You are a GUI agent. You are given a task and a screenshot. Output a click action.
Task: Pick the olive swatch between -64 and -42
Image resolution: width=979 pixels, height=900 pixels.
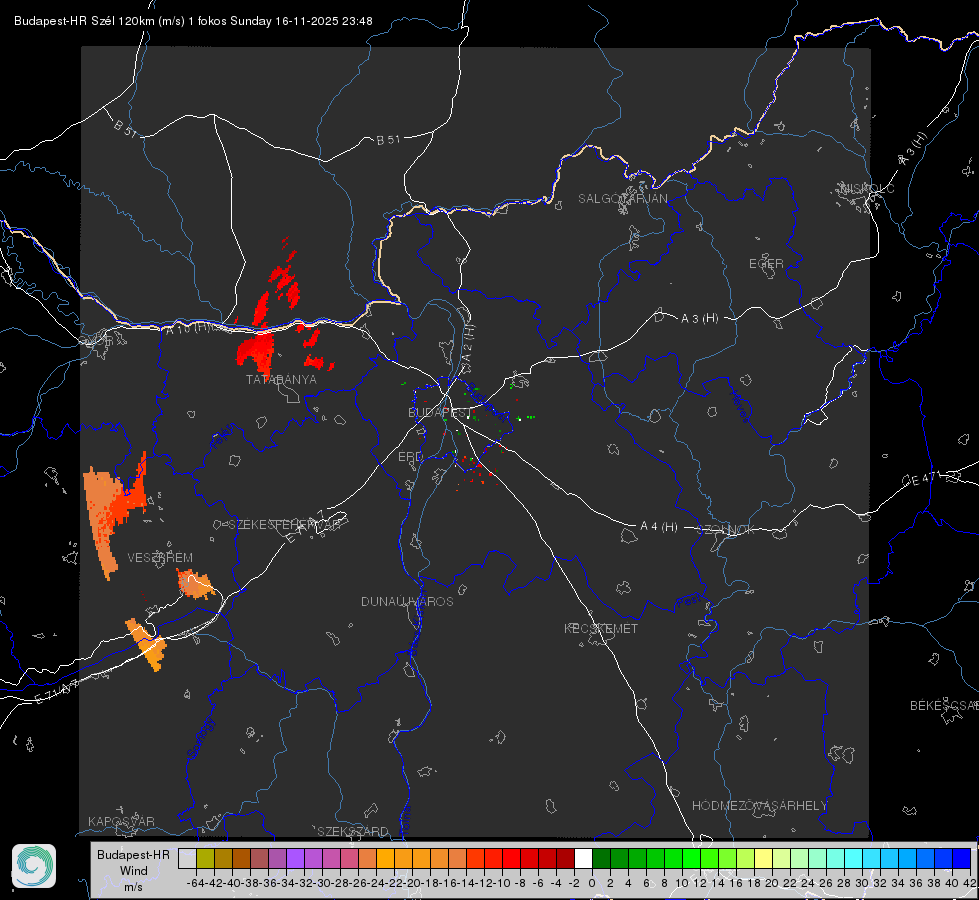point(205,859)
